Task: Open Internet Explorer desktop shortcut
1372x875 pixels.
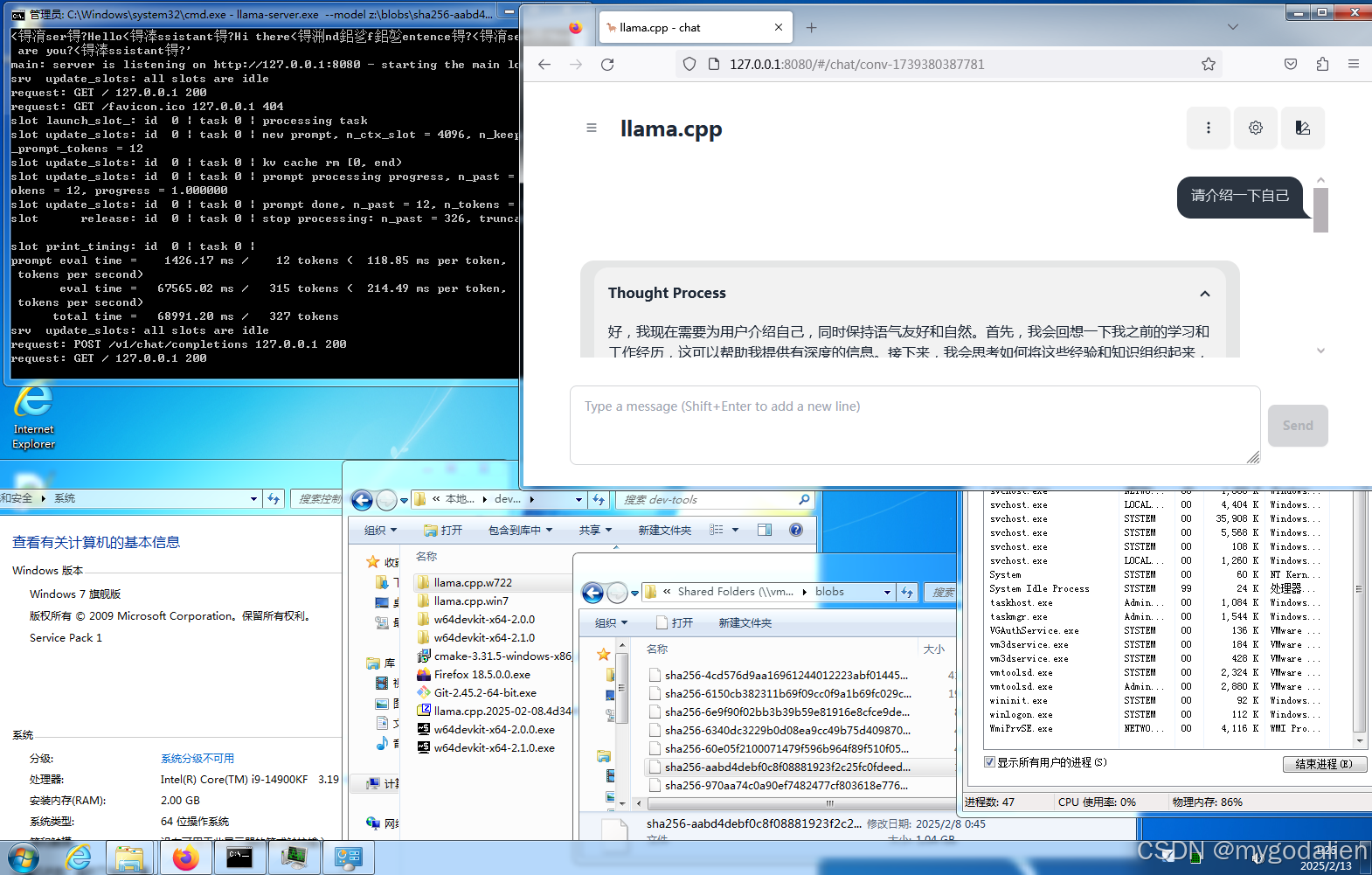Action: tap(34, 418)
